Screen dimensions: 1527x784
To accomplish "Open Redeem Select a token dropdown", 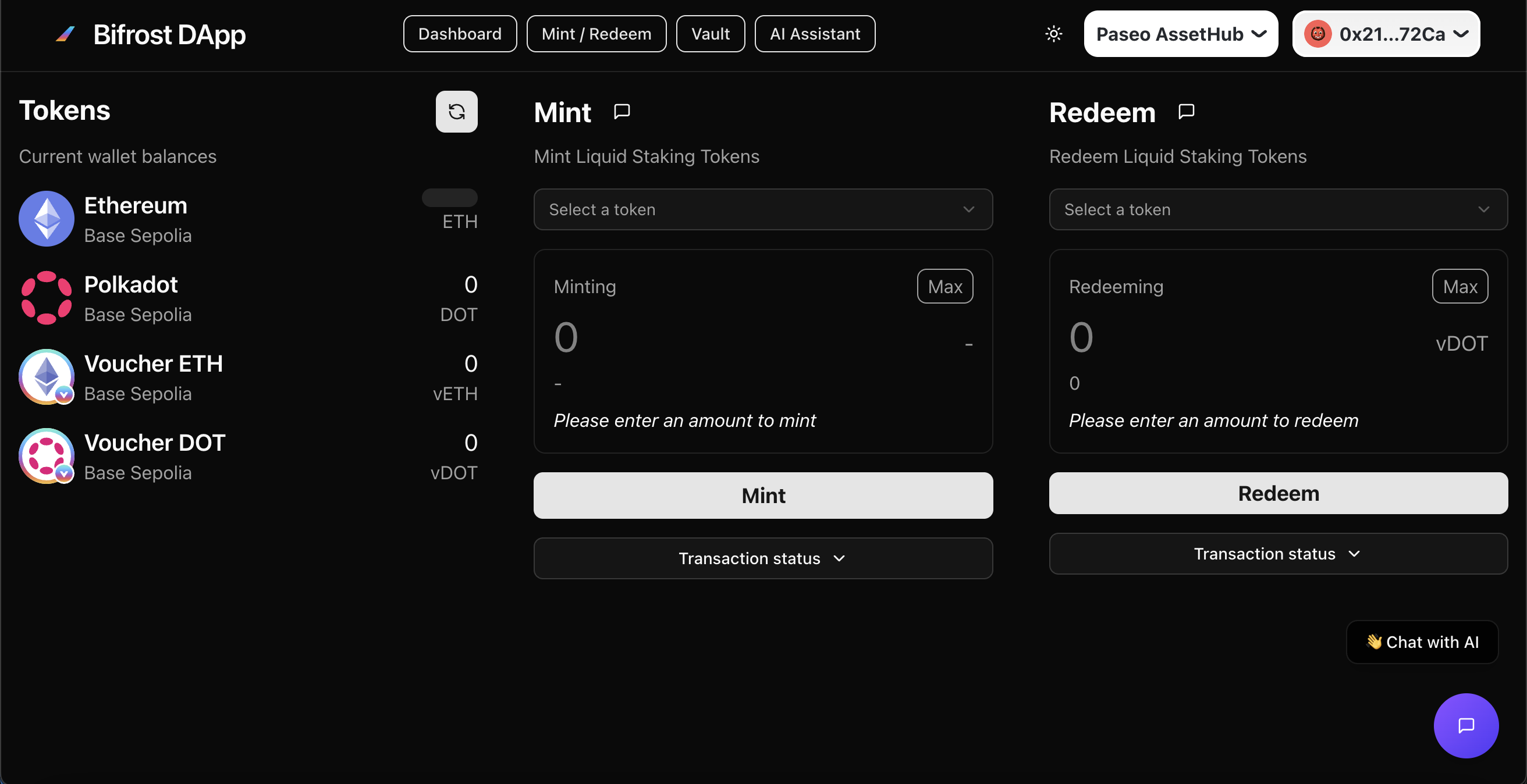I will pyautogui.click(x=1278, y=209).
